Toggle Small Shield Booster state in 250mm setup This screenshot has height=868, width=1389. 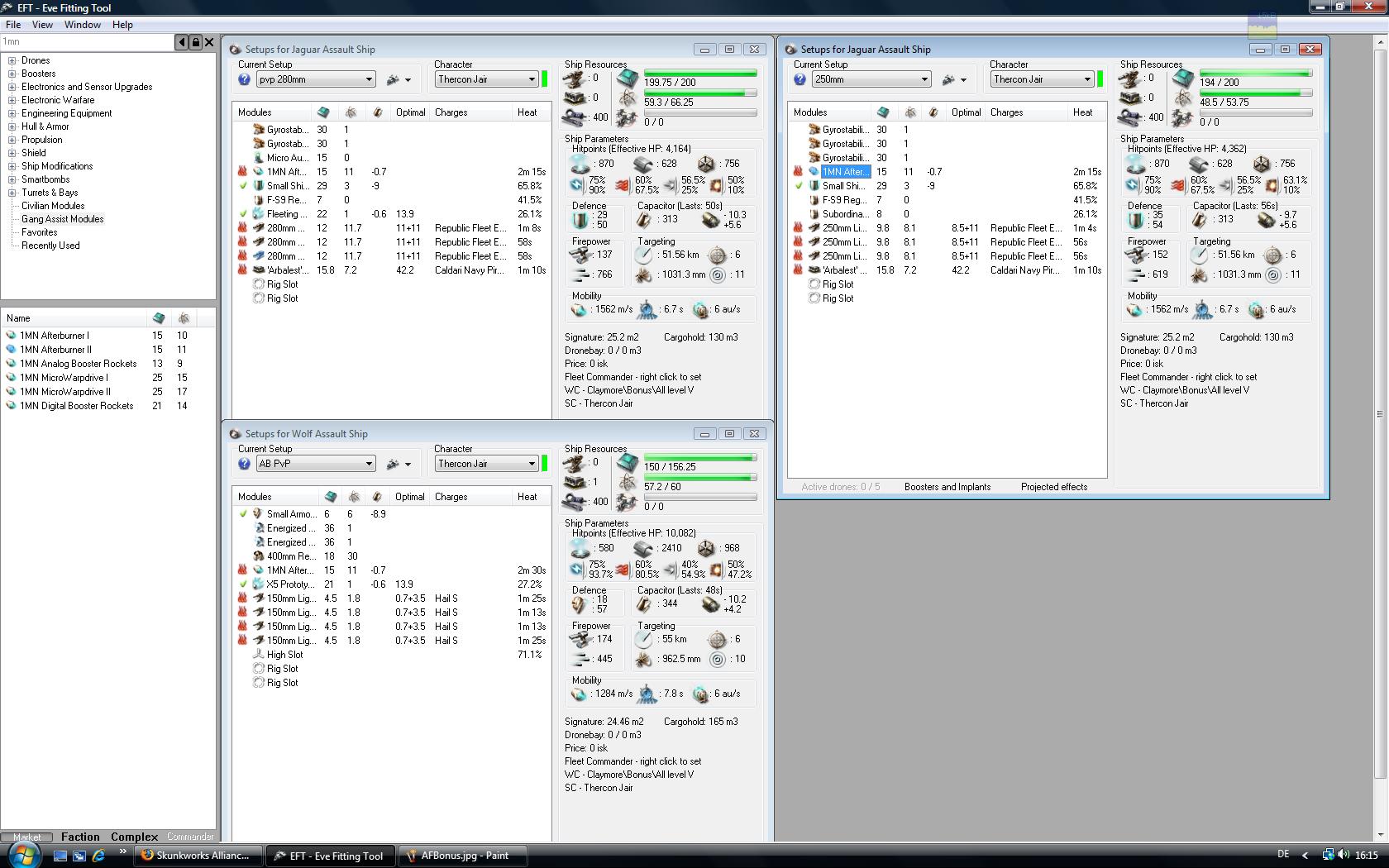(x=798, y=186)
